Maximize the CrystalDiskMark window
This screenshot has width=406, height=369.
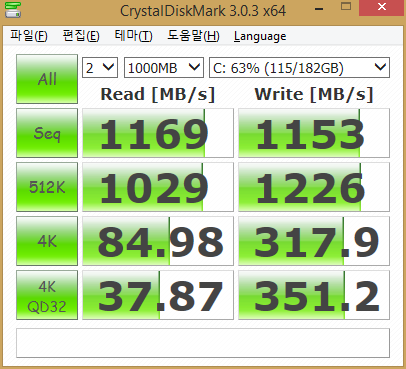pos(346,7)
